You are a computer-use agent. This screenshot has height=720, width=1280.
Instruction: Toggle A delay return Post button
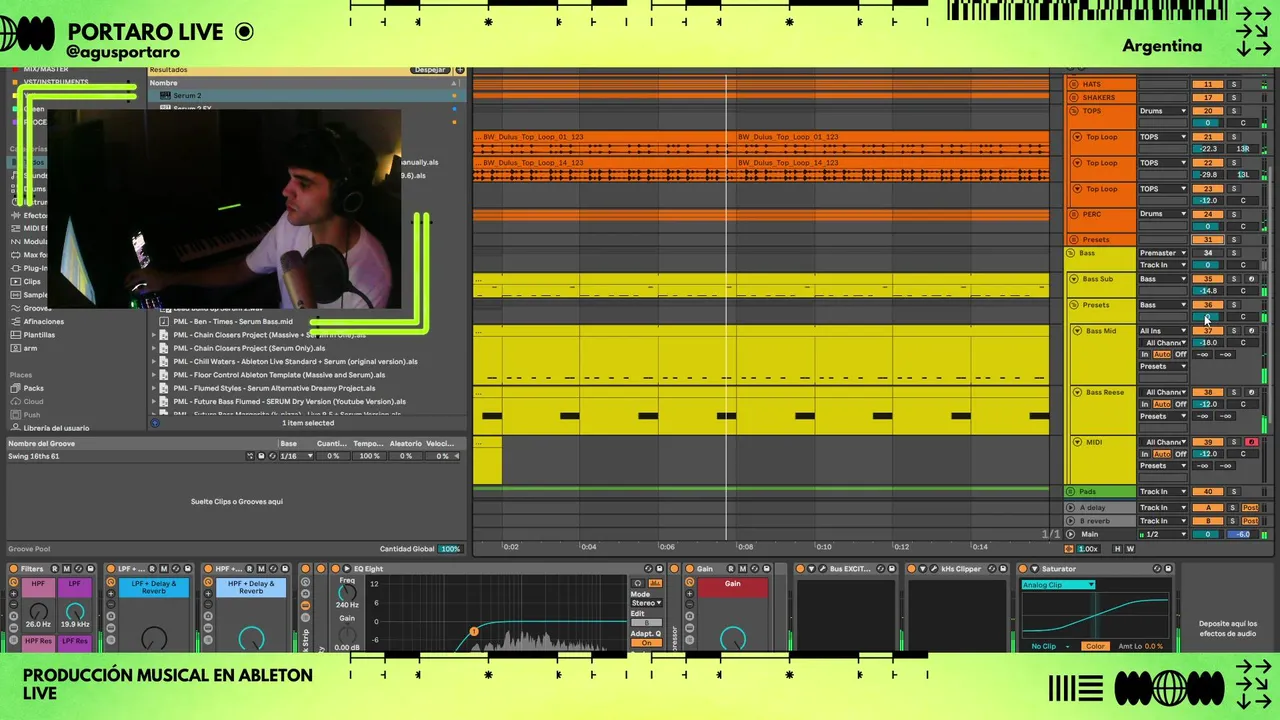click(x=1250, y=508)
